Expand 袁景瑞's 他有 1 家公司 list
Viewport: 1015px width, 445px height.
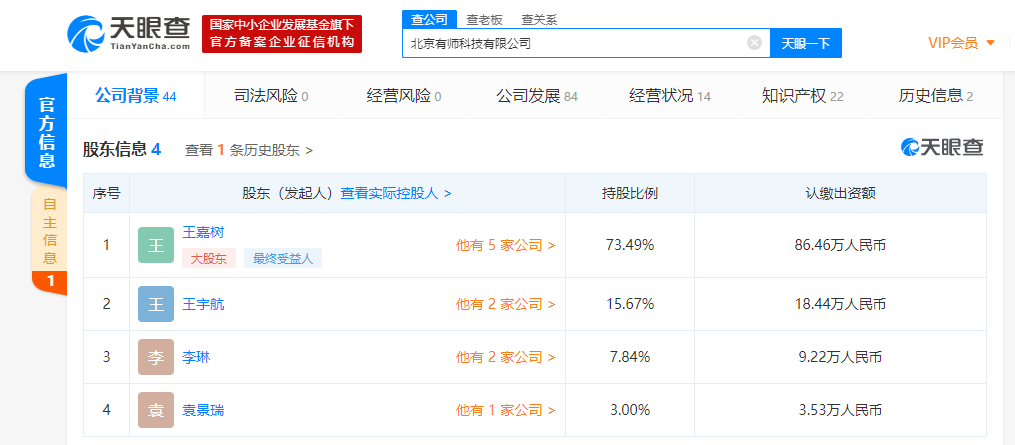(x=505, y=410)
